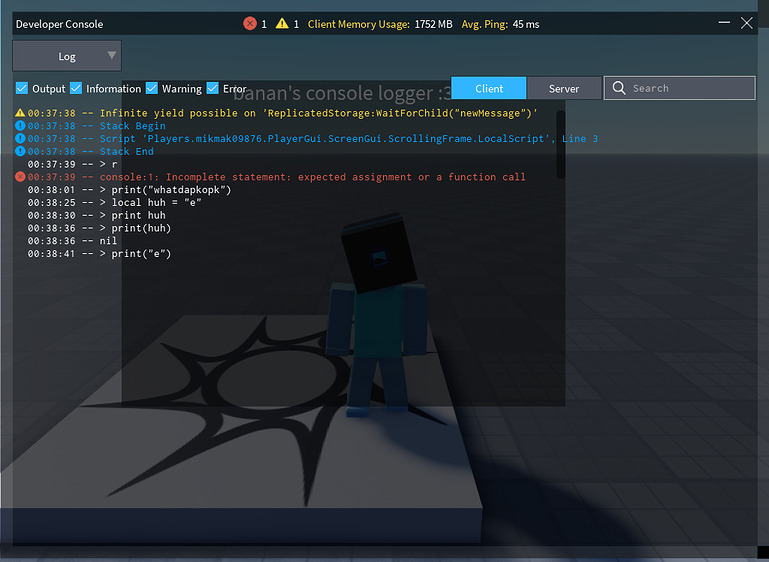
Task: Click info icon next to Stack Begin
Action: 20,126
